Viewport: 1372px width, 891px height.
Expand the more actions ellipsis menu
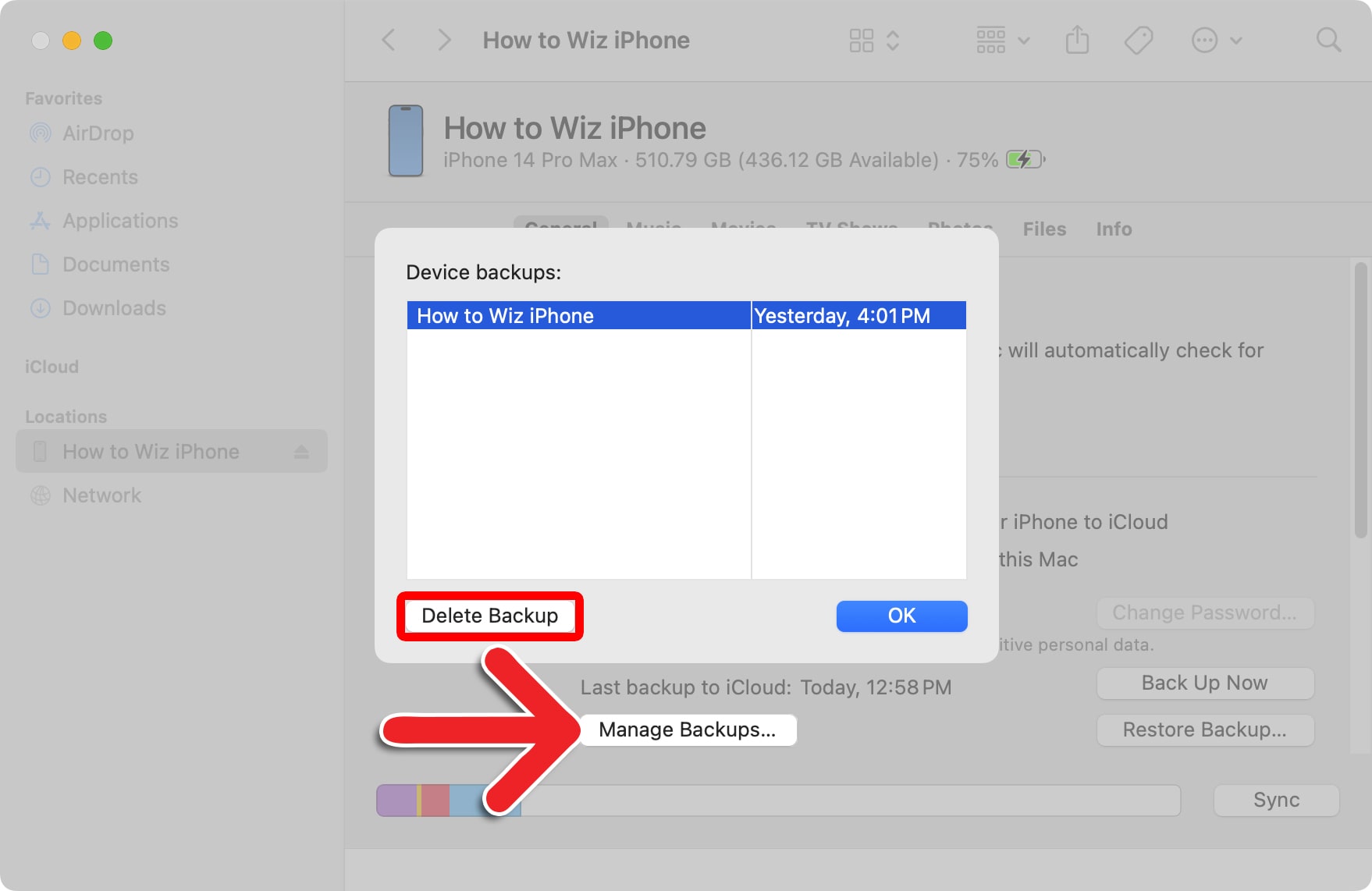point(1216,40)
